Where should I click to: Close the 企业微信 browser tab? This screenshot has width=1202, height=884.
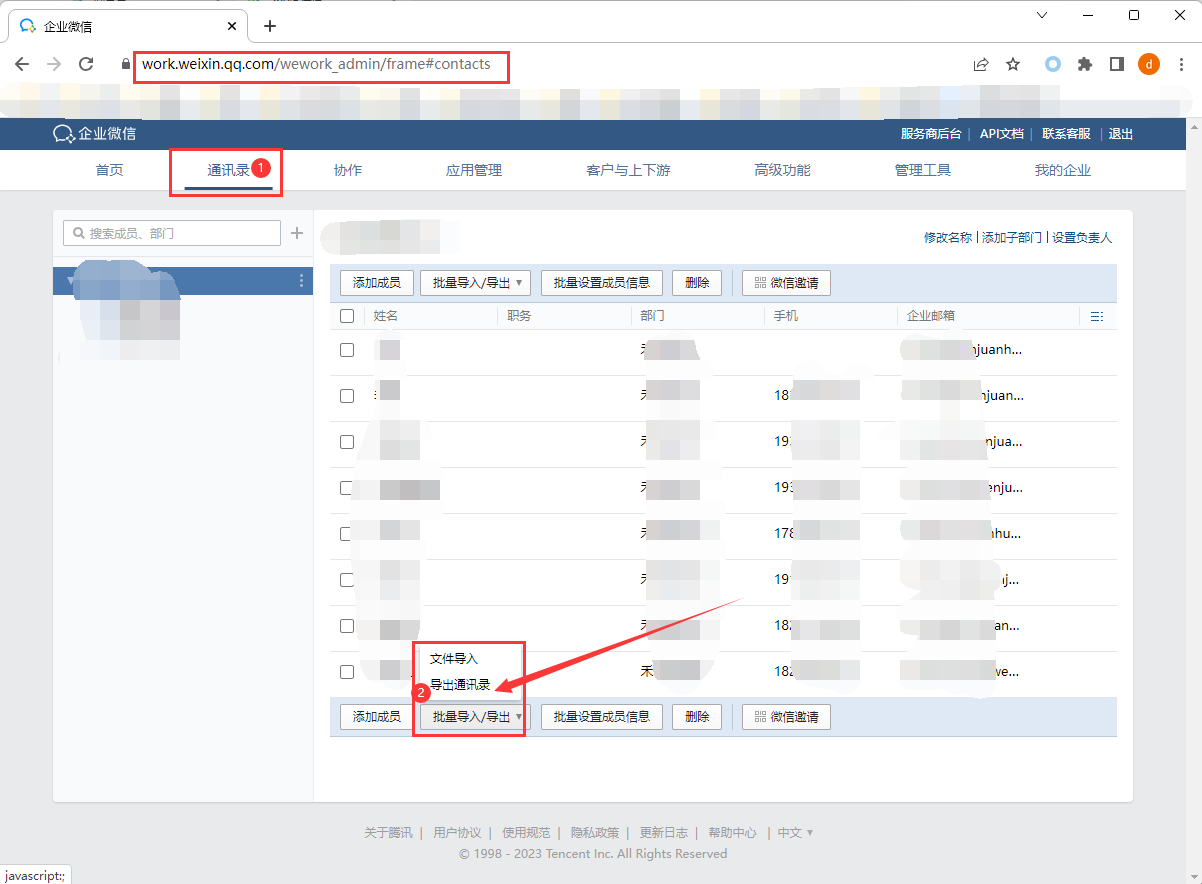tap(233, 26)
